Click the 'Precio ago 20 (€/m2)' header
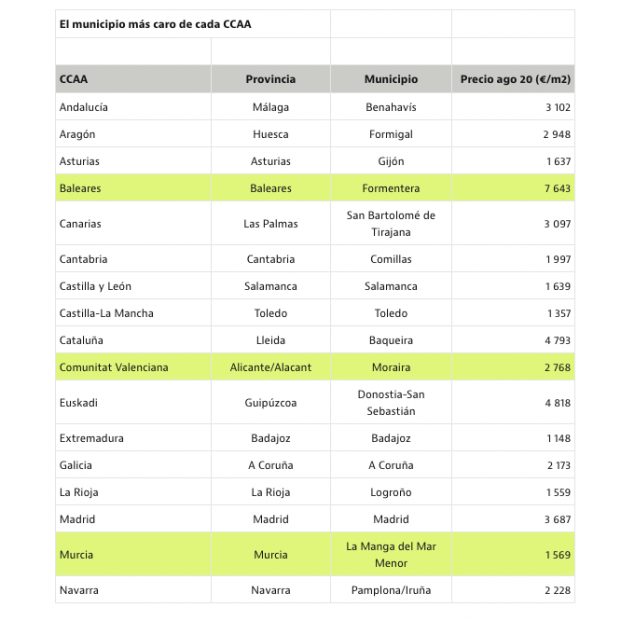 [515, 79]
